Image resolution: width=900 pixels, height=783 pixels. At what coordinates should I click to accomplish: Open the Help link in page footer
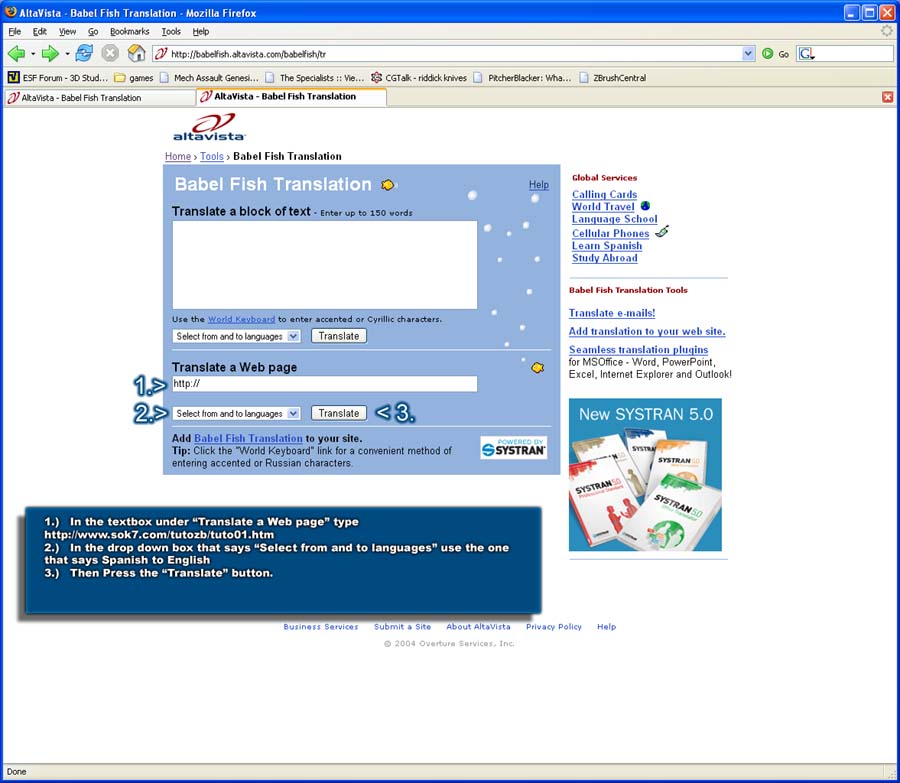coord(606,627)
